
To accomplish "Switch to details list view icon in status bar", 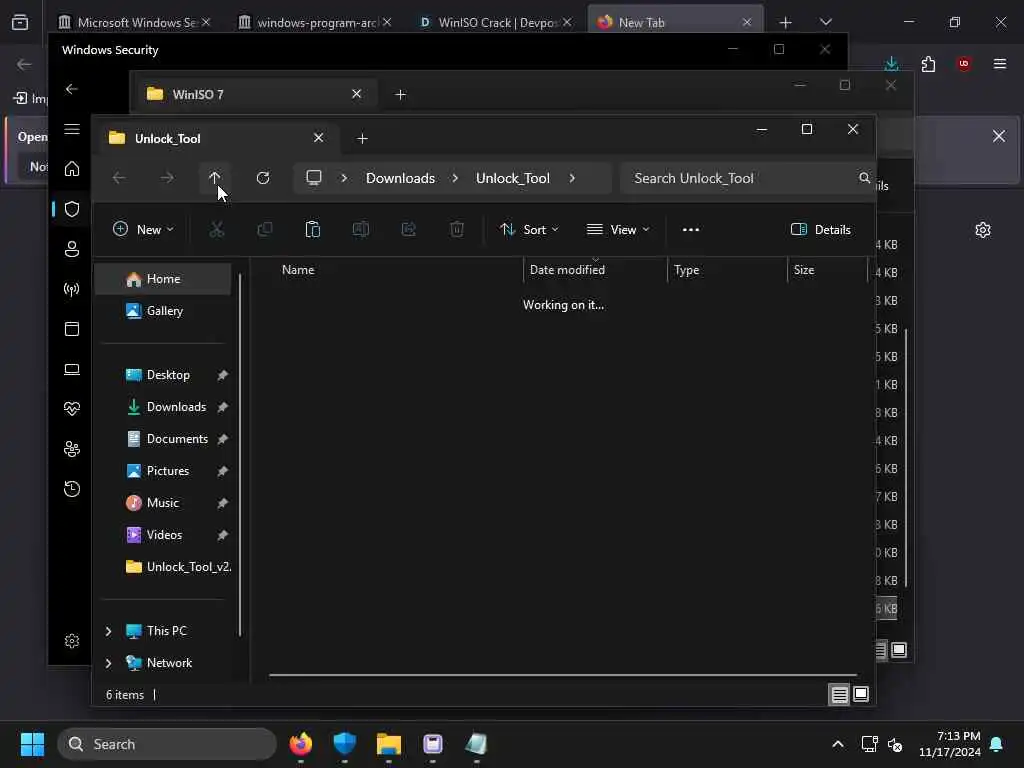I will tap(839, 694).
